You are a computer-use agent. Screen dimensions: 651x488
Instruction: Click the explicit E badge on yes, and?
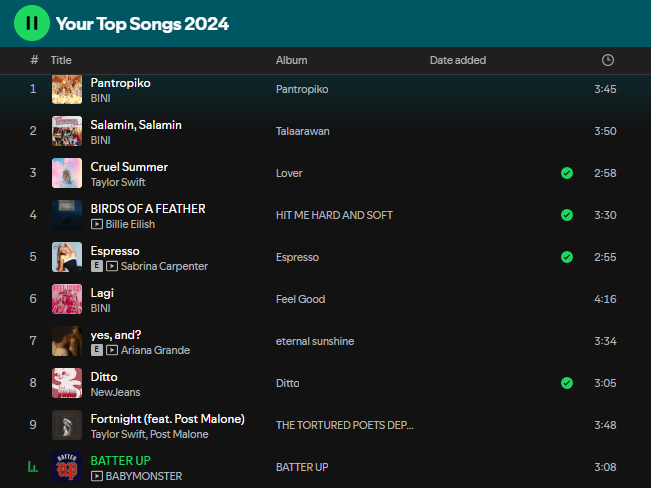[x=97, y=350]
